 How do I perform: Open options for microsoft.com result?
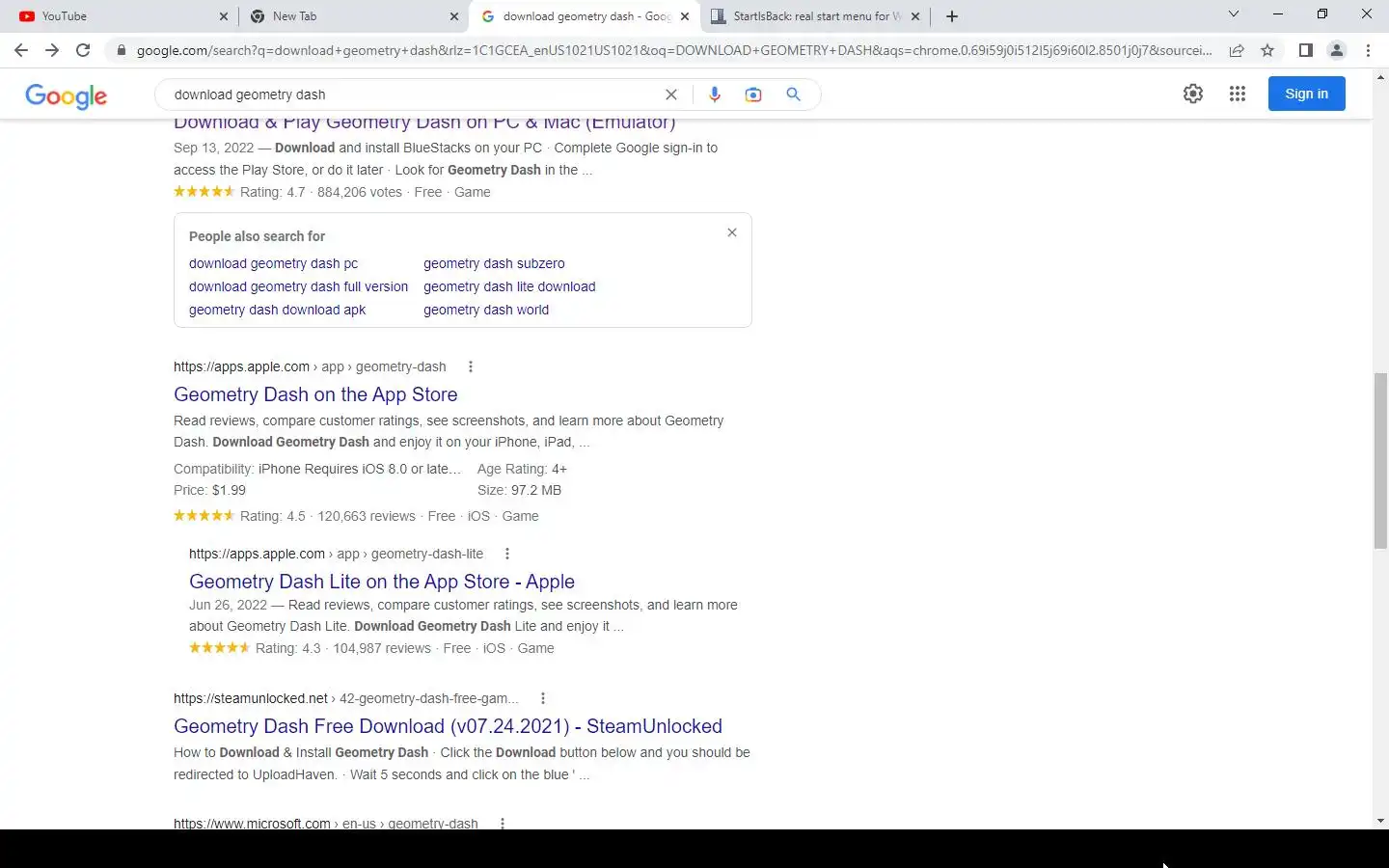(503, 824)
